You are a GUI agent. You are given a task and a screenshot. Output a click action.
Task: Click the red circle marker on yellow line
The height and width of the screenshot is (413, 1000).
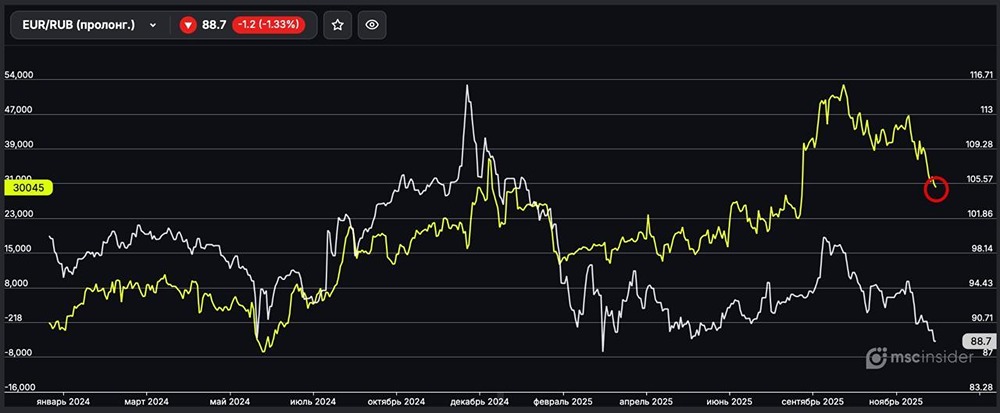(x=935, y=188)
